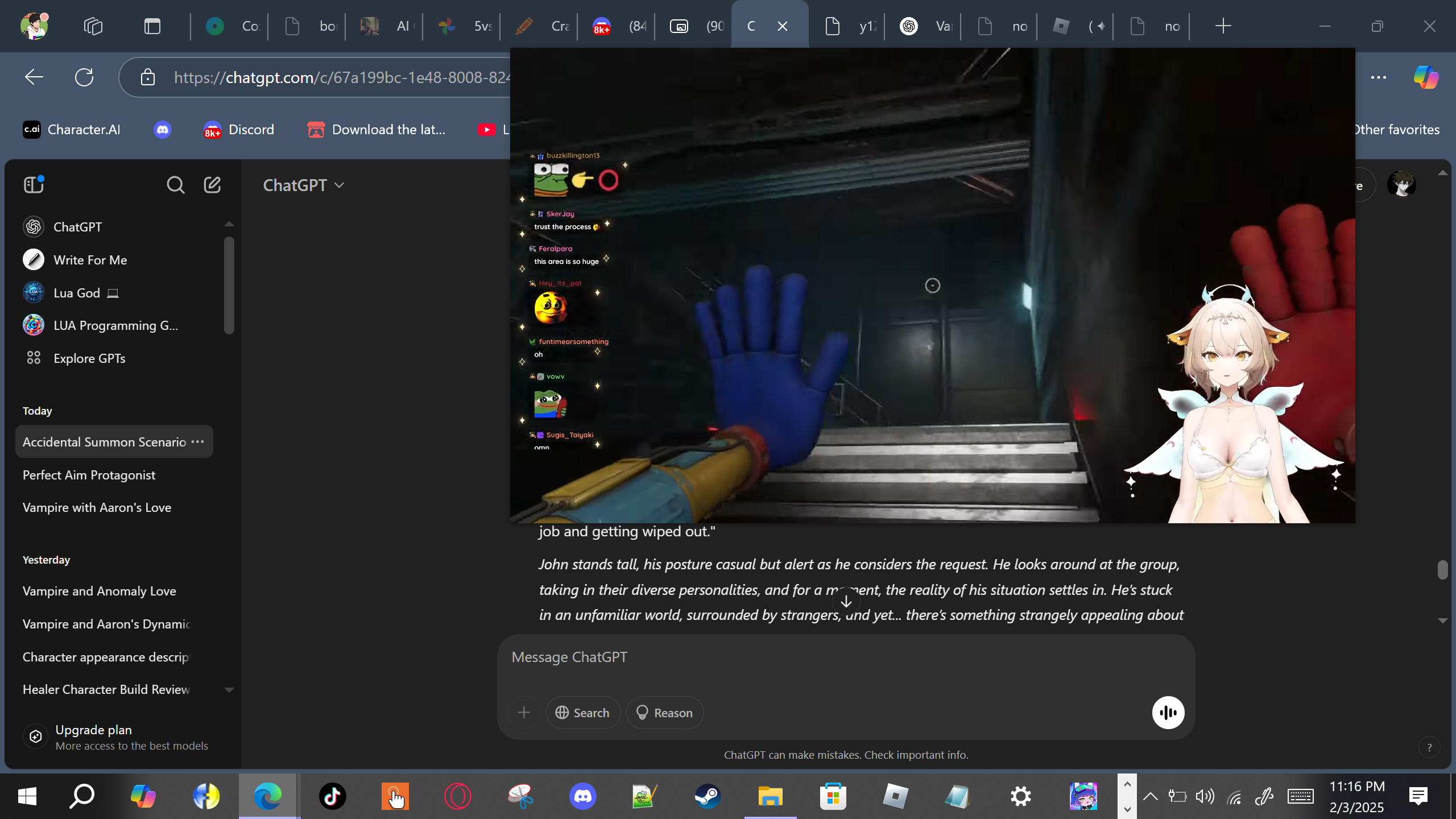Close the ChatGPT sidebar
The height and width of the screenshot is (819, 1456).
[34, 185]
